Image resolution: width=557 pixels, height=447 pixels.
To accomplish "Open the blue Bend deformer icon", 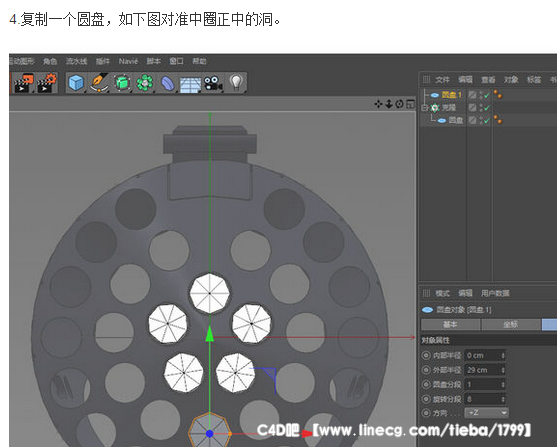I will pyautogui.click(x=167, y=83).
